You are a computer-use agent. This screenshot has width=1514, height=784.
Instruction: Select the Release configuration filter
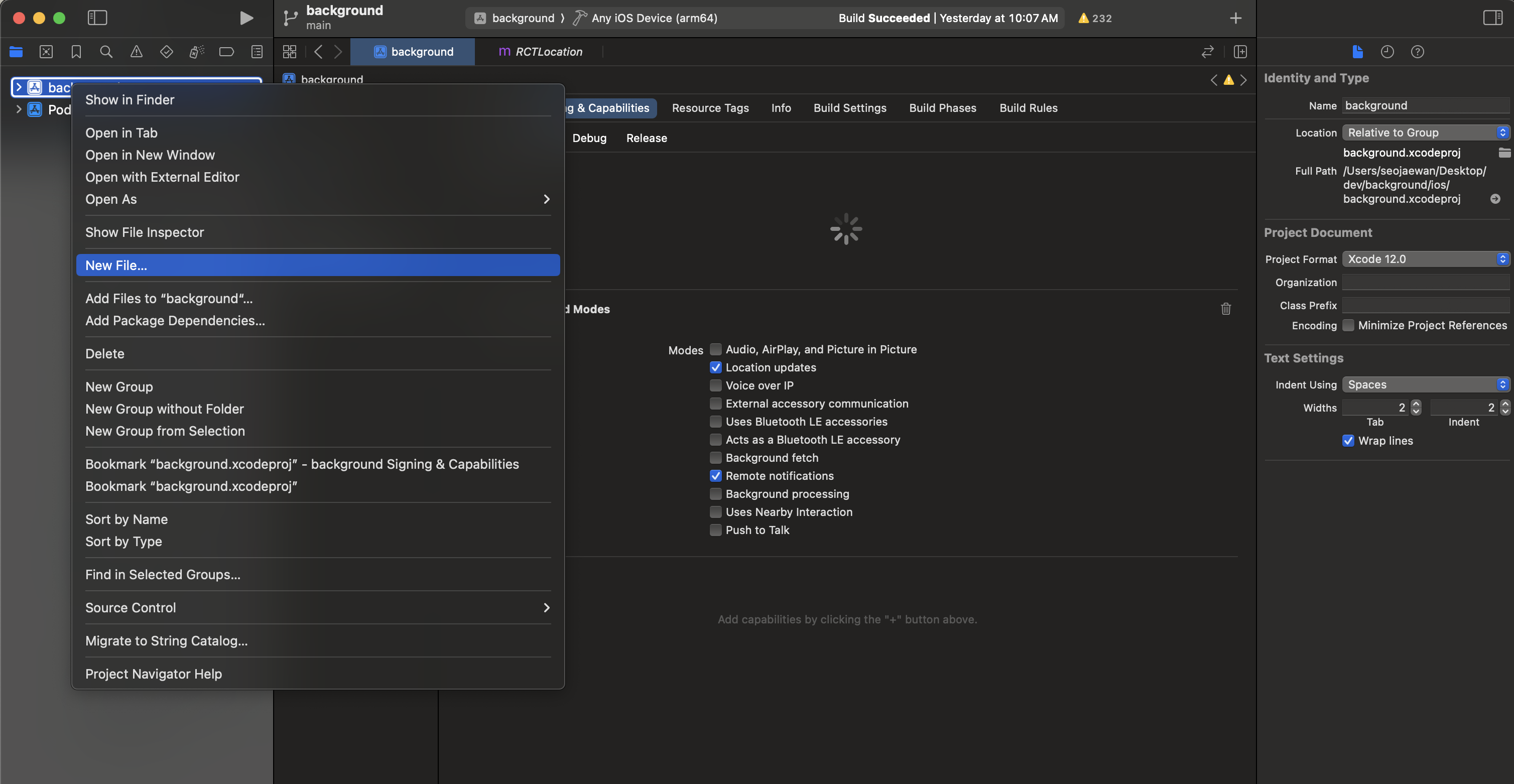tap(646, 138)
